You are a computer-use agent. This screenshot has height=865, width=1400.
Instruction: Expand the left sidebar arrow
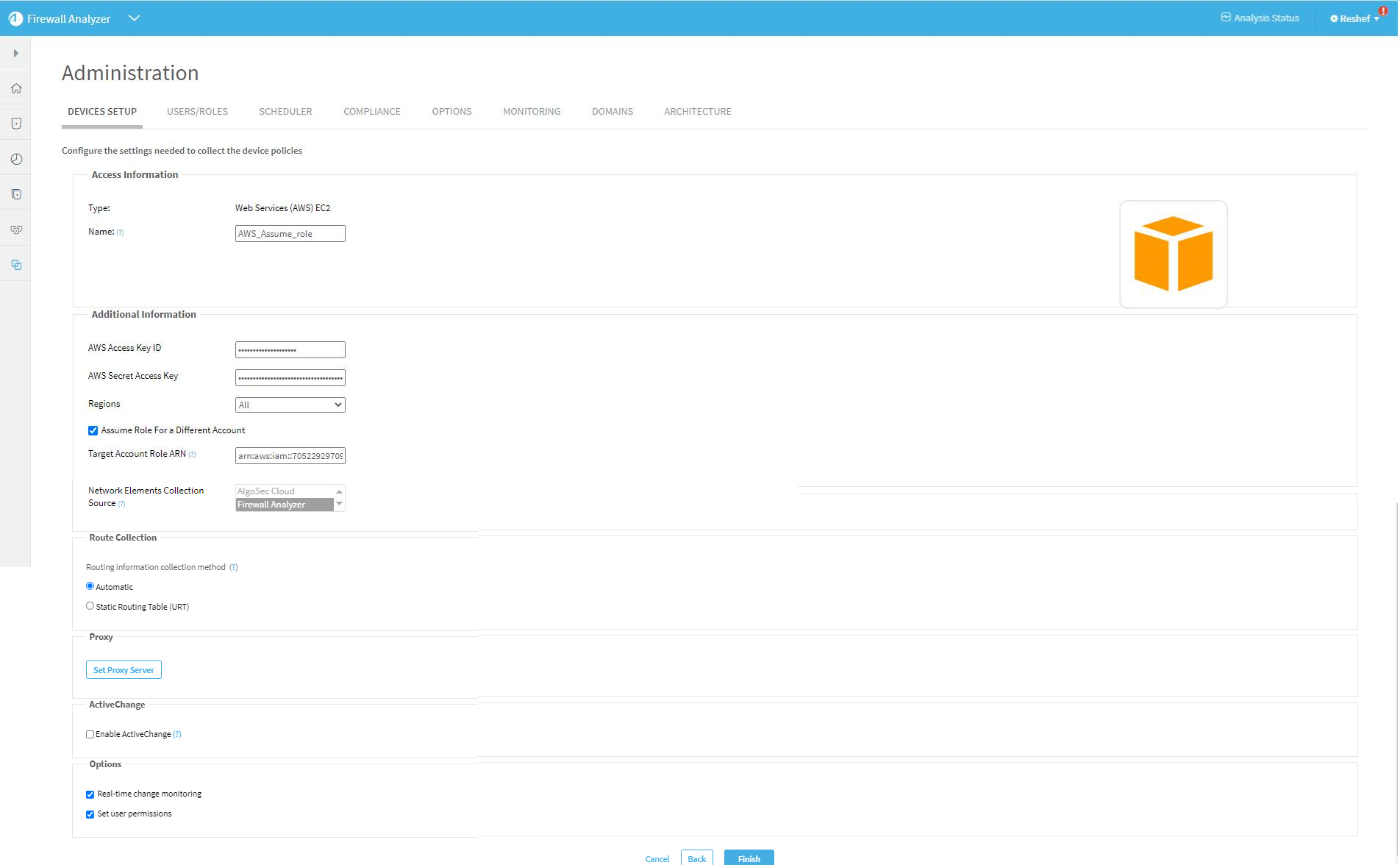tap(15, 54)
